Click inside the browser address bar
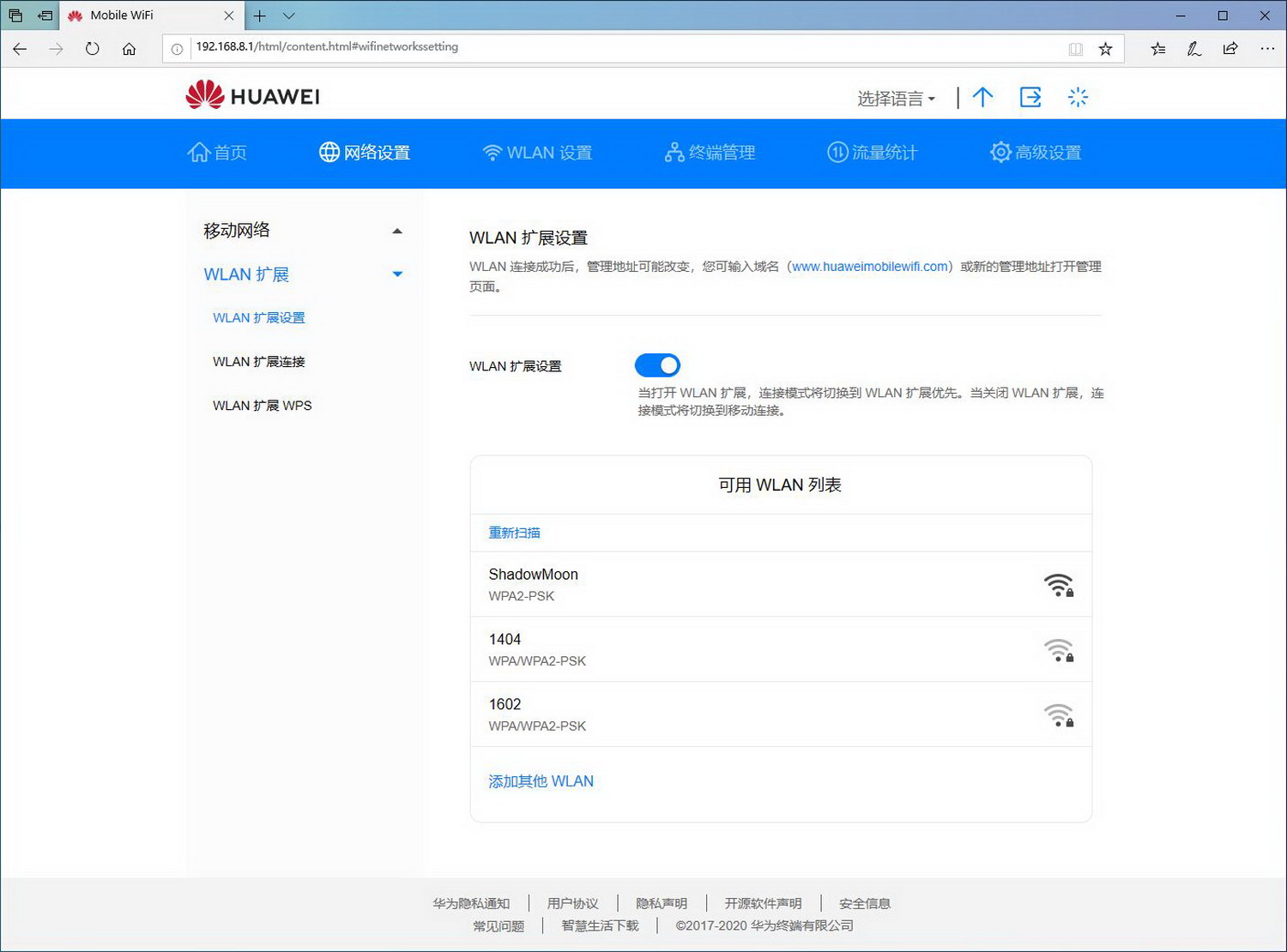This screenshot has height=952, width=1287. point(515,47)
